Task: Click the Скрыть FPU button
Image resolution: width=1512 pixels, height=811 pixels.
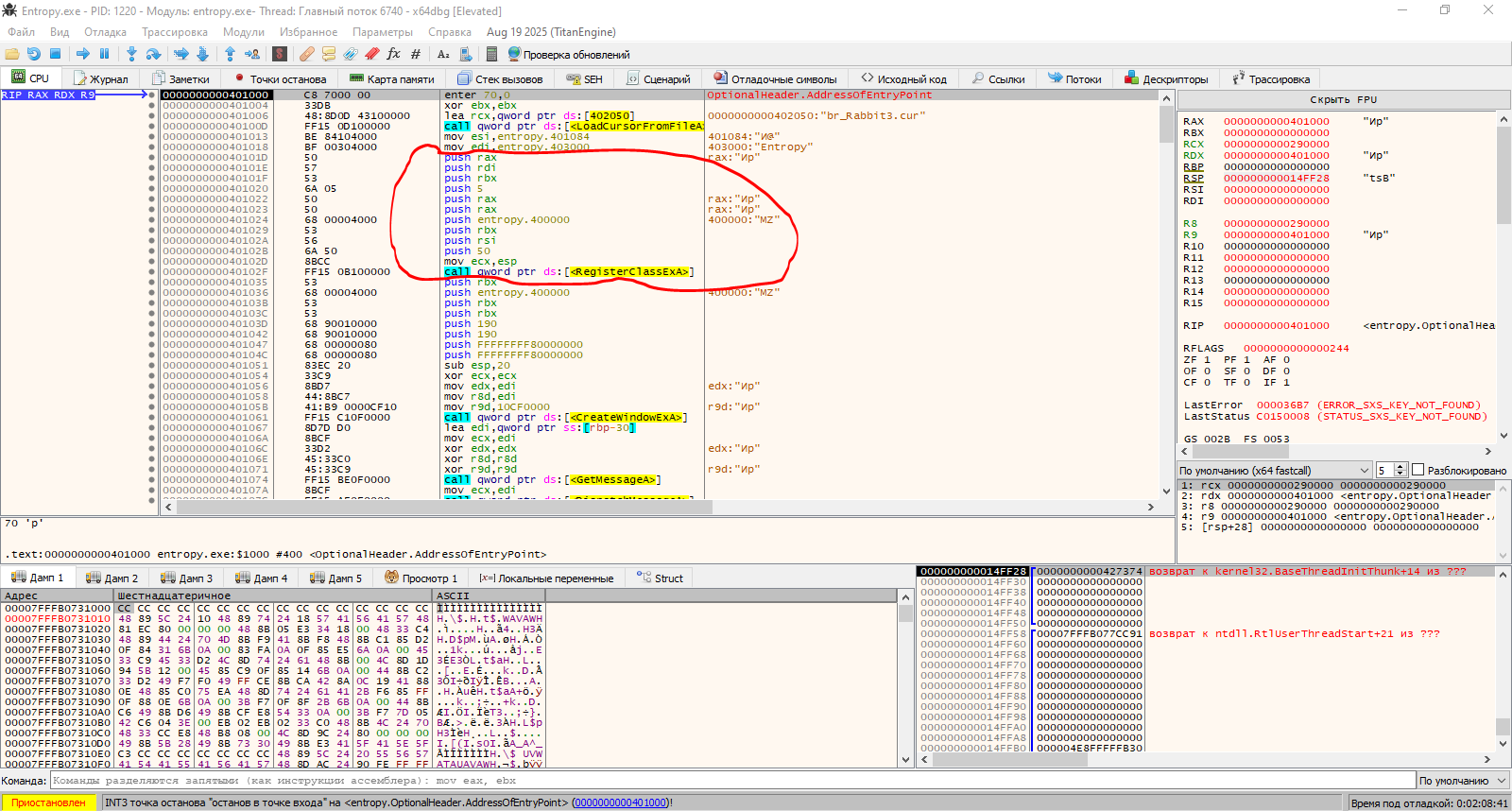Action: [1343, 99]
